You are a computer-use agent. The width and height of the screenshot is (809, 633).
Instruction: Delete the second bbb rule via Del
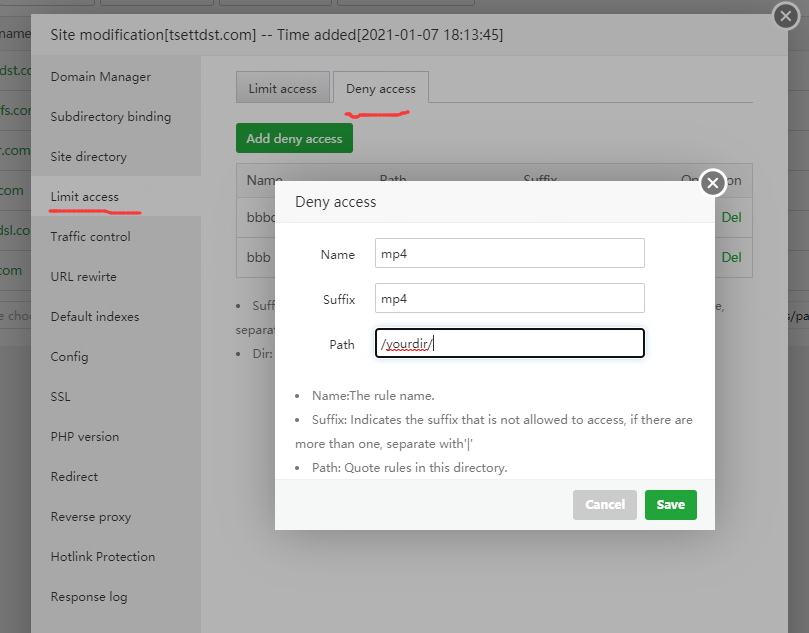tap(731, 257)
